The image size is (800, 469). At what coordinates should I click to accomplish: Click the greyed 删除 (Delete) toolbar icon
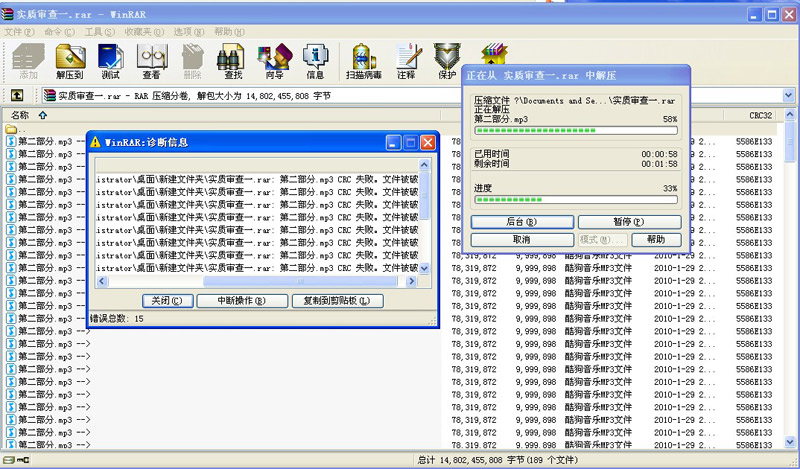point(192,61)
